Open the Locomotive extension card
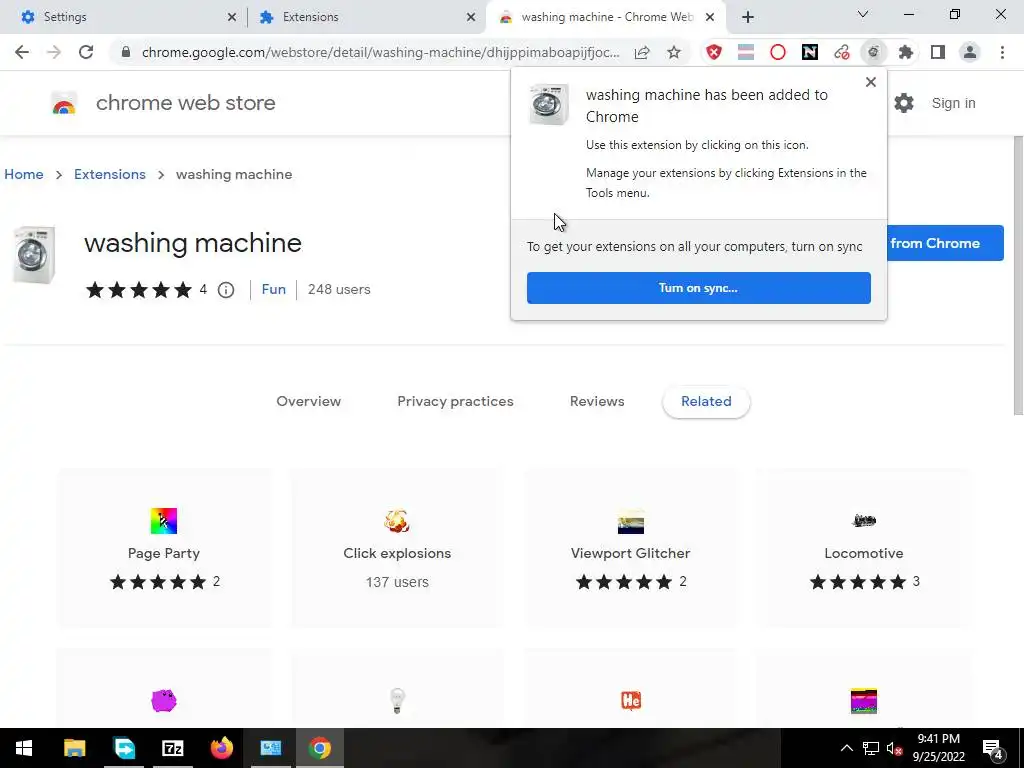1024x768 pixels. click(864, 548)
